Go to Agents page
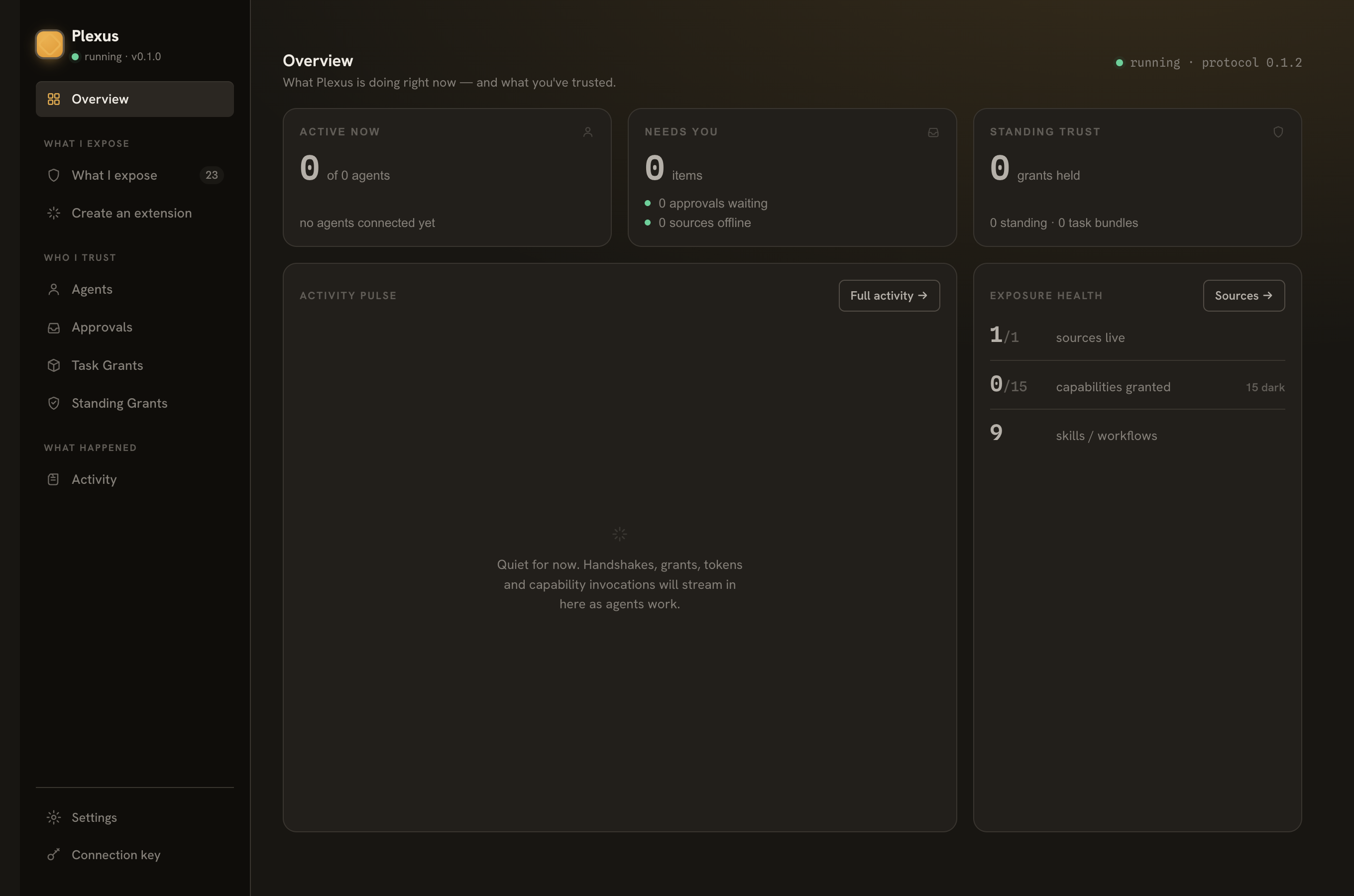This screenshot has width=1354, height=896. pyautogui.click(x=134, y=289)
